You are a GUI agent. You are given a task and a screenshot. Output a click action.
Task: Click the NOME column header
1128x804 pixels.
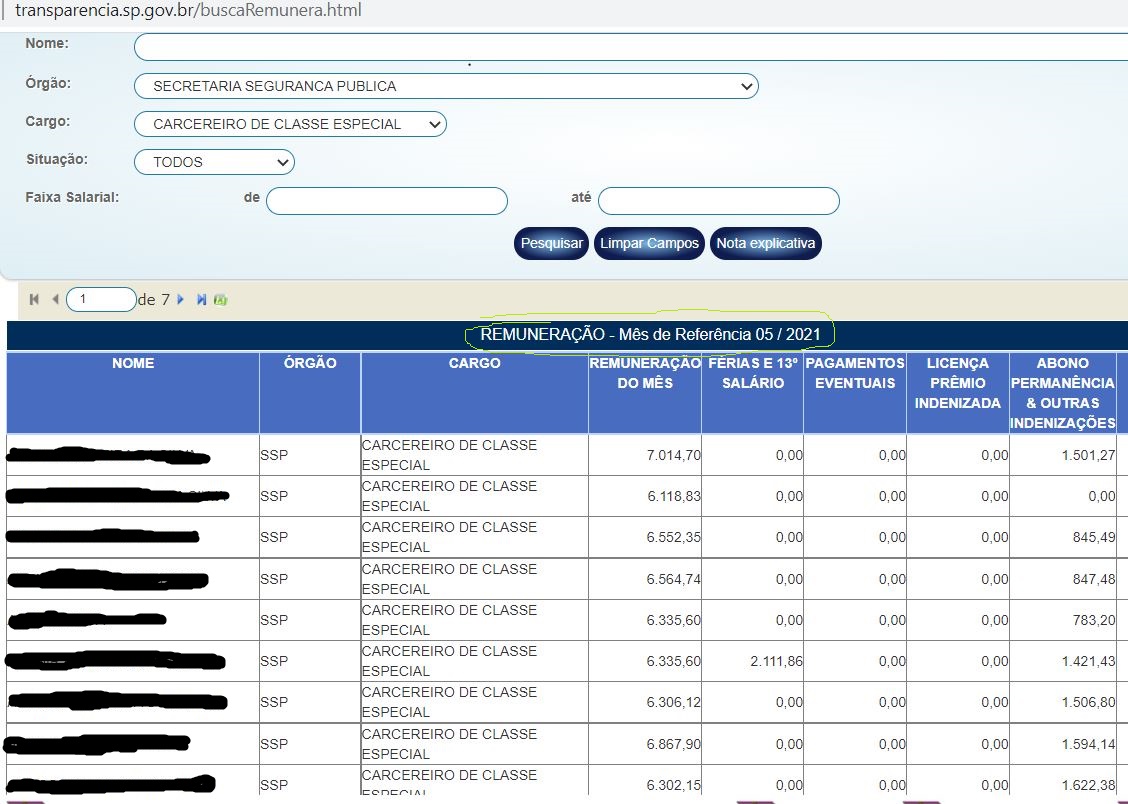[133, 364]
